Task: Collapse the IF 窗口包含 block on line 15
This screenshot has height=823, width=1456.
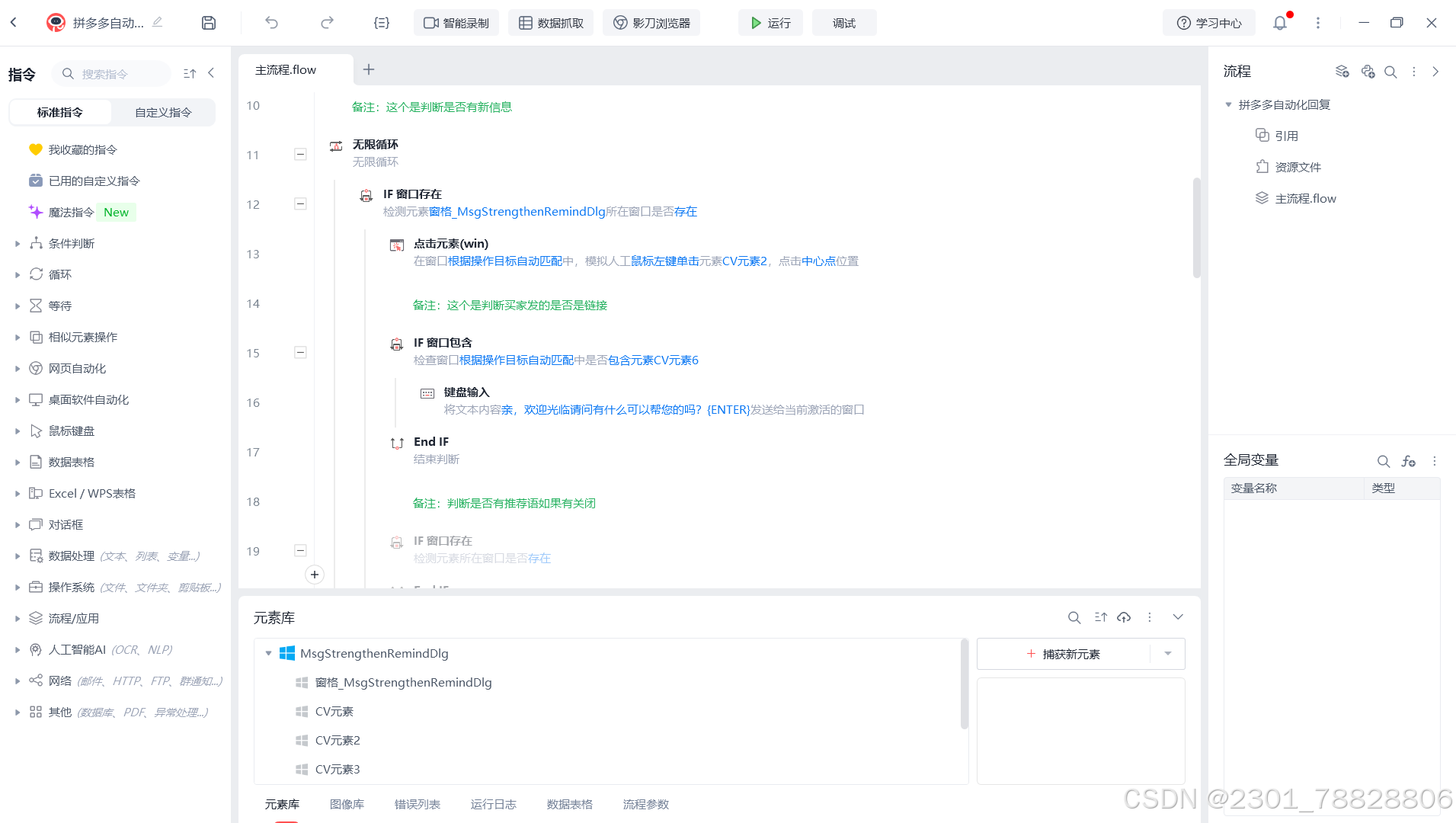Action: click(x=300, y=352)
